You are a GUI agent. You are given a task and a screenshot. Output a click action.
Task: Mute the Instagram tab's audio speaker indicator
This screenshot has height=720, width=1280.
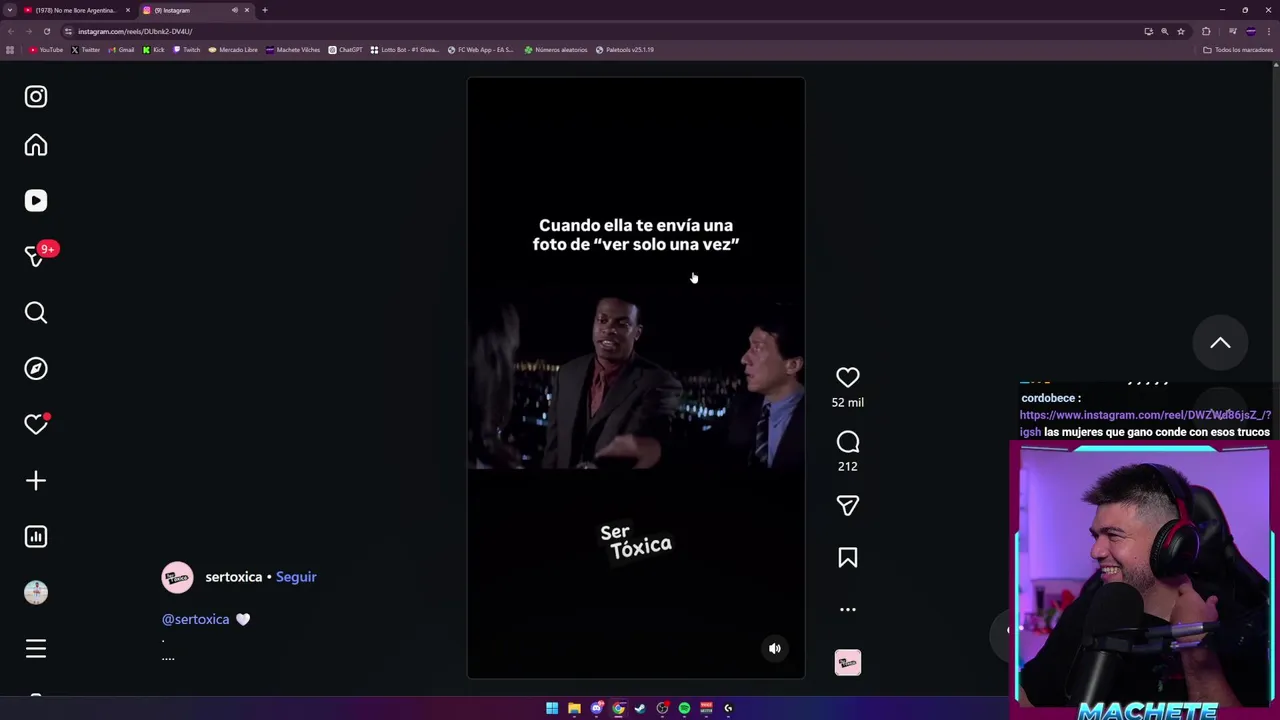pyautogui.click(x=235, y=10)
